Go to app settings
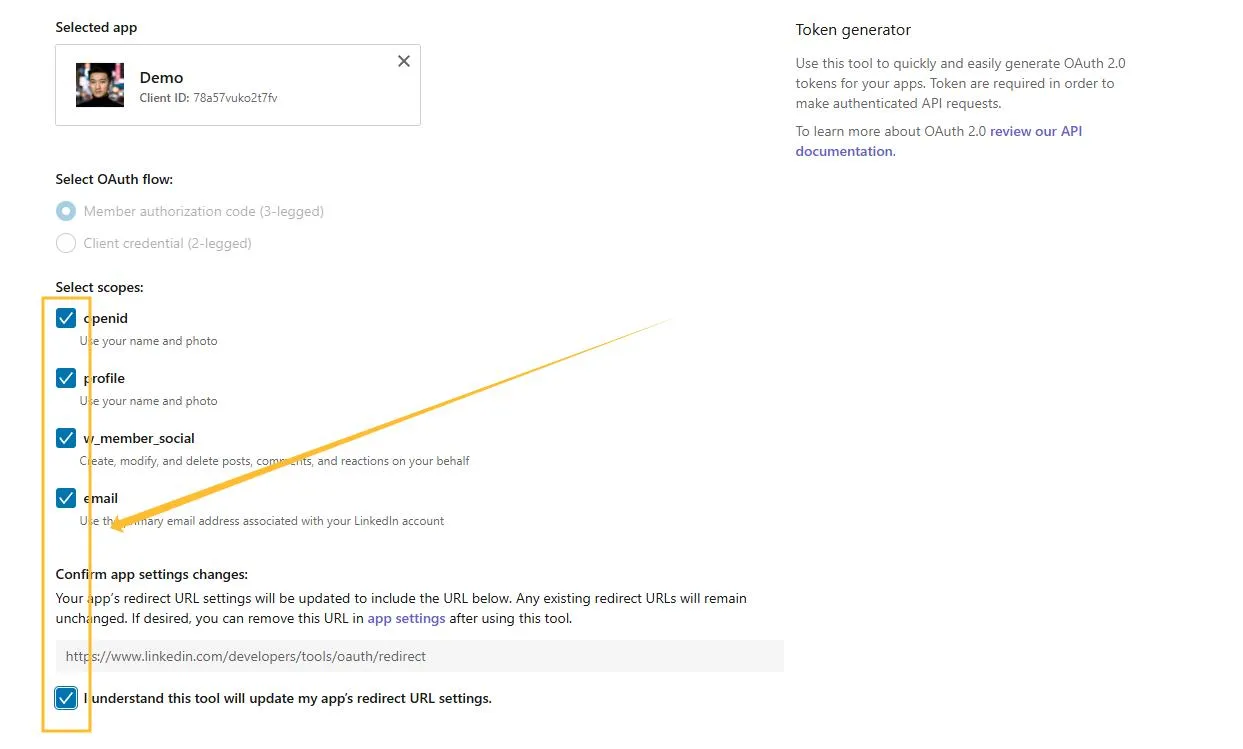This screenshot has width=1243, height=749. (406, 618)
